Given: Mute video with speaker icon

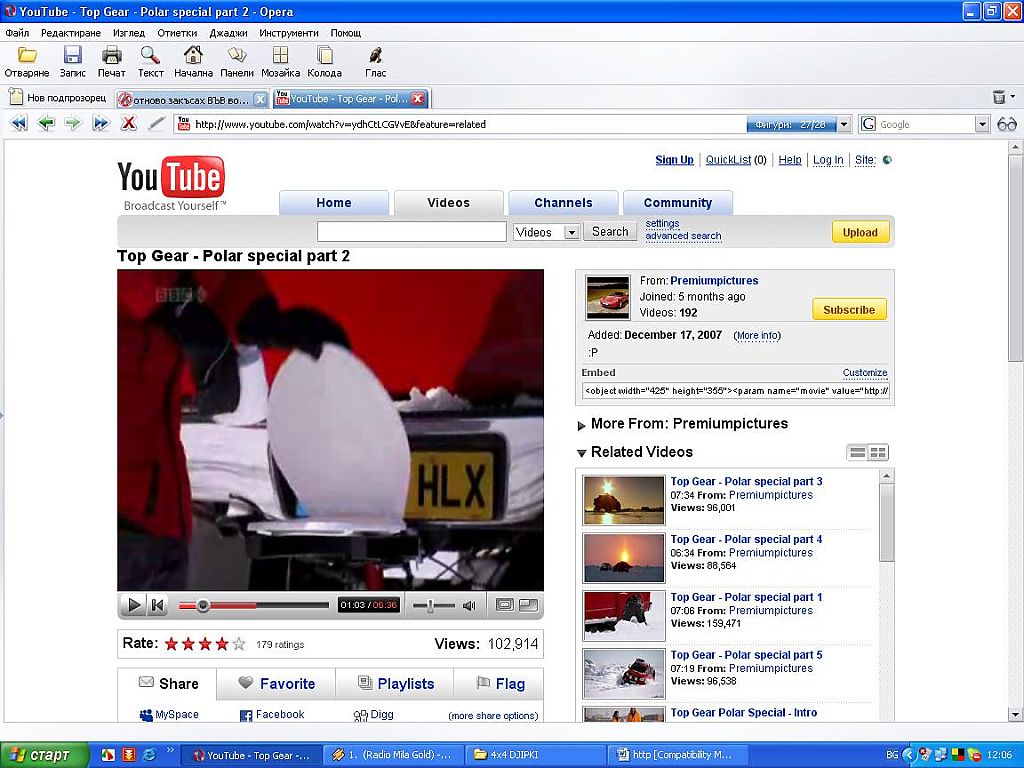Looking at the screenshot, I should coord(469,605).
